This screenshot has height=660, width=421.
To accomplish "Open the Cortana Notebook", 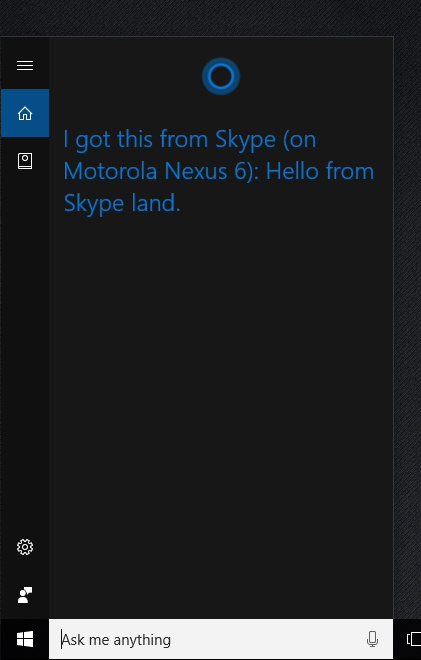I will (x=25, y=161).
